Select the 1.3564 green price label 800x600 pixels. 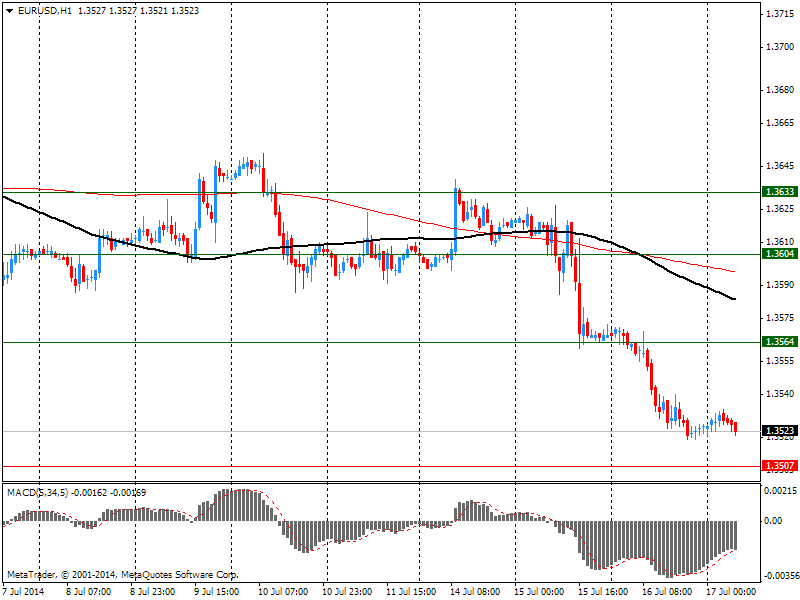[780, 342]
